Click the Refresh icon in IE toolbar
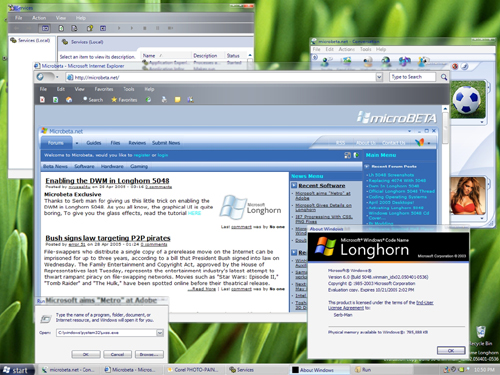 tap(55, 99)
